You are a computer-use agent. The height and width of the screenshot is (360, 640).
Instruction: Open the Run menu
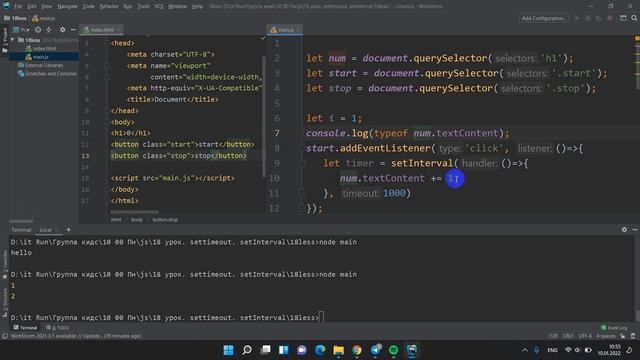127,6
